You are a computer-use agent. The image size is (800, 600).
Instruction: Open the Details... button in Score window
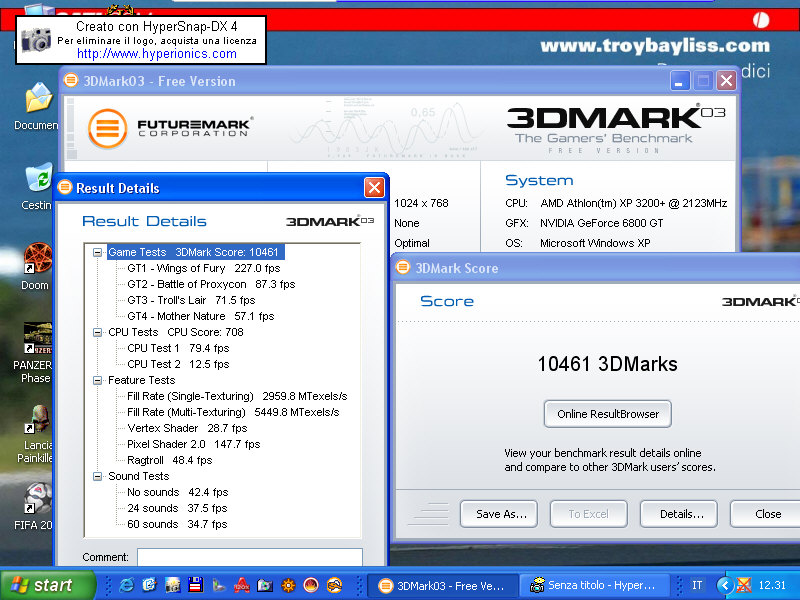tap(679, 514)
